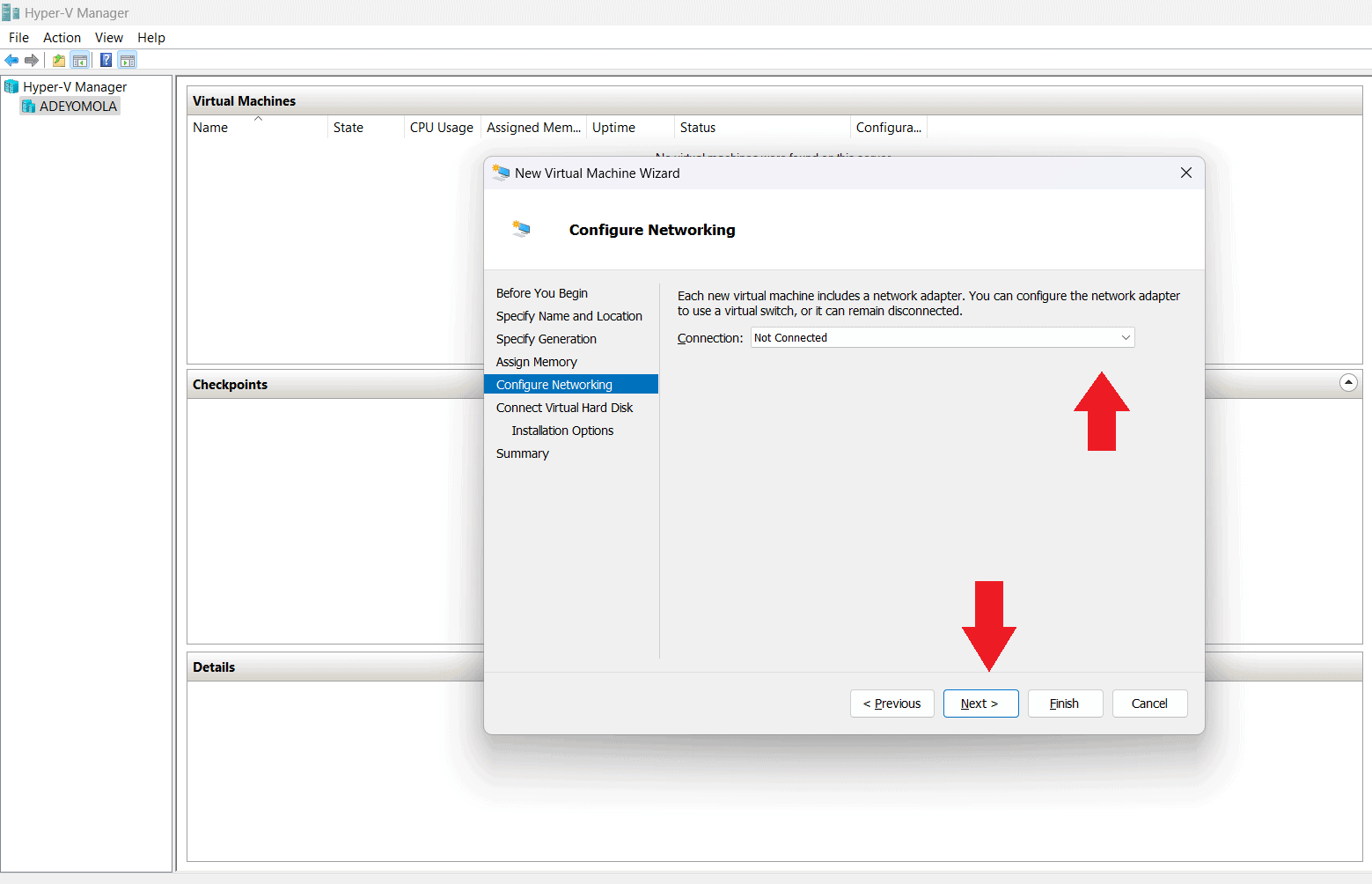
Task: Click the Hyper-V Manager title bar icon
Action: [11, 13]
